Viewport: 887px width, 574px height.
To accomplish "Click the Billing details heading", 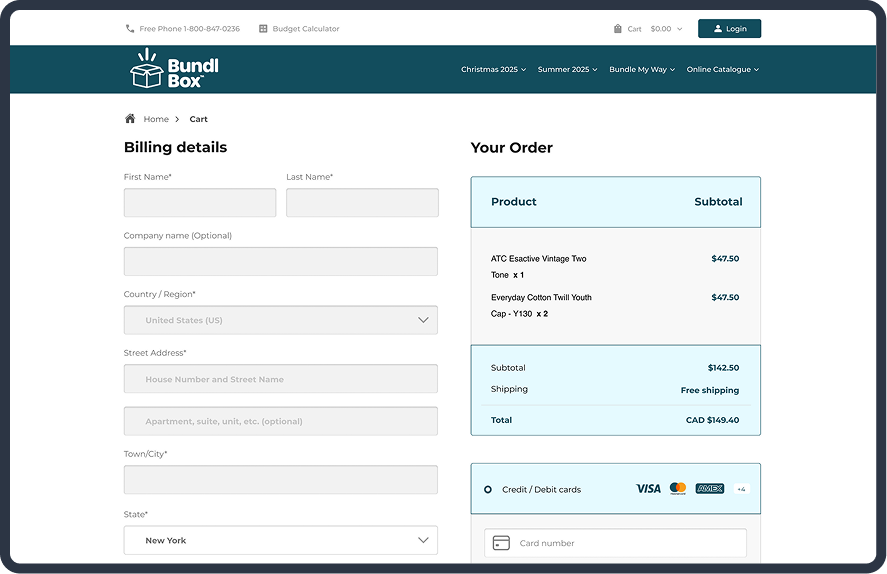I will point(175,147).
